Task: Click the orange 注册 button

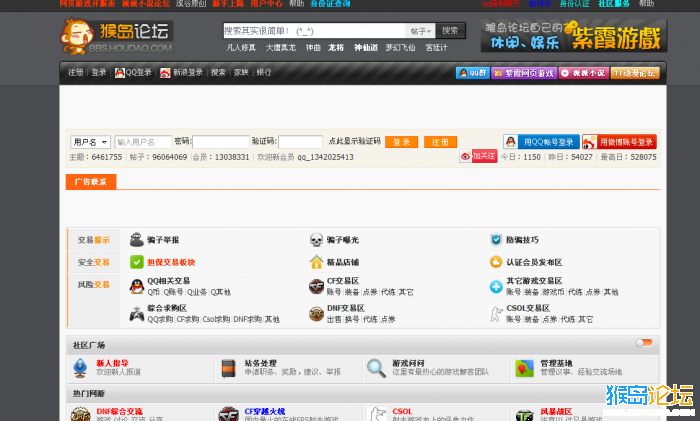Action: 440,142
